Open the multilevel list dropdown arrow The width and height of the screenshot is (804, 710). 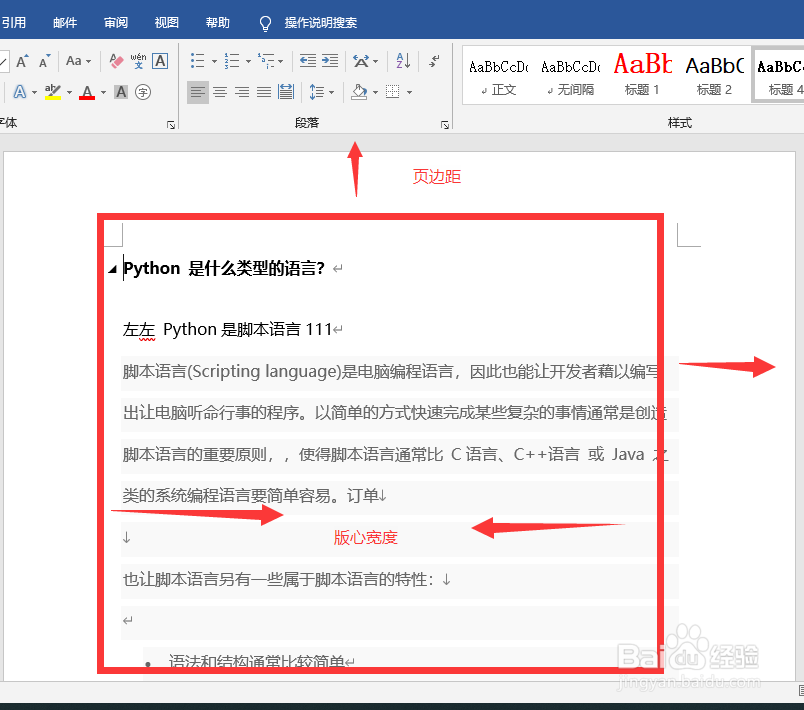280,62
